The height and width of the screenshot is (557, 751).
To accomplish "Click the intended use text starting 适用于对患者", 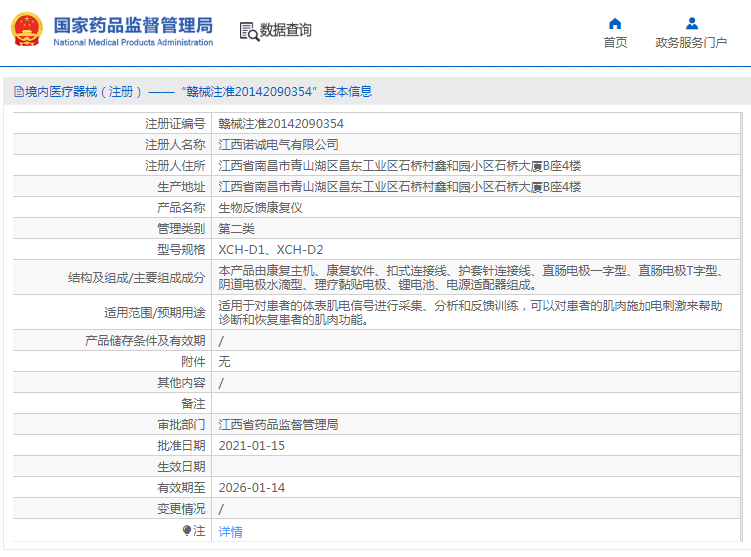I will pyautogui.click(x=470, y=313).
